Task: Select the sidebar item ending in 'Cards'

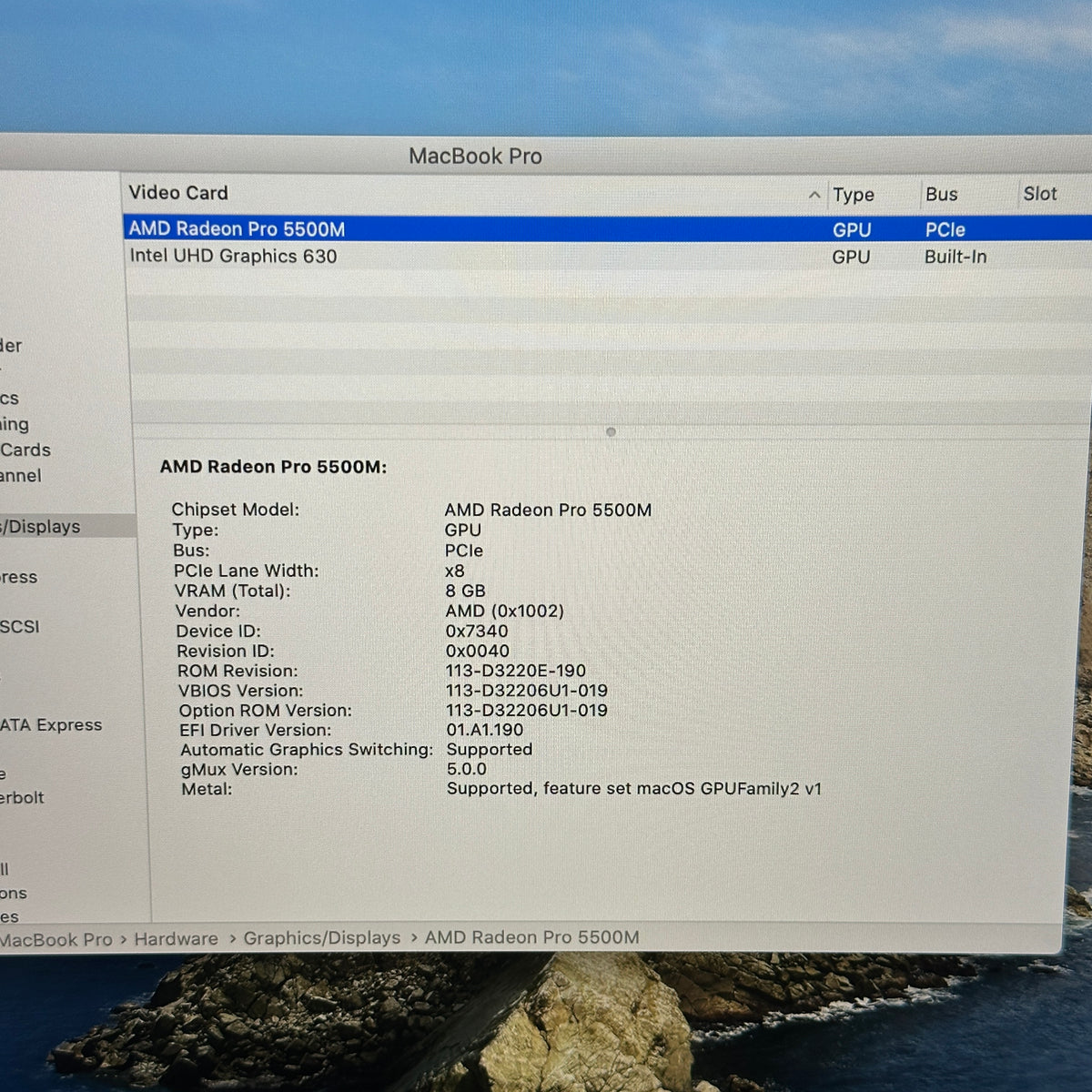Action: coord(25,450)
